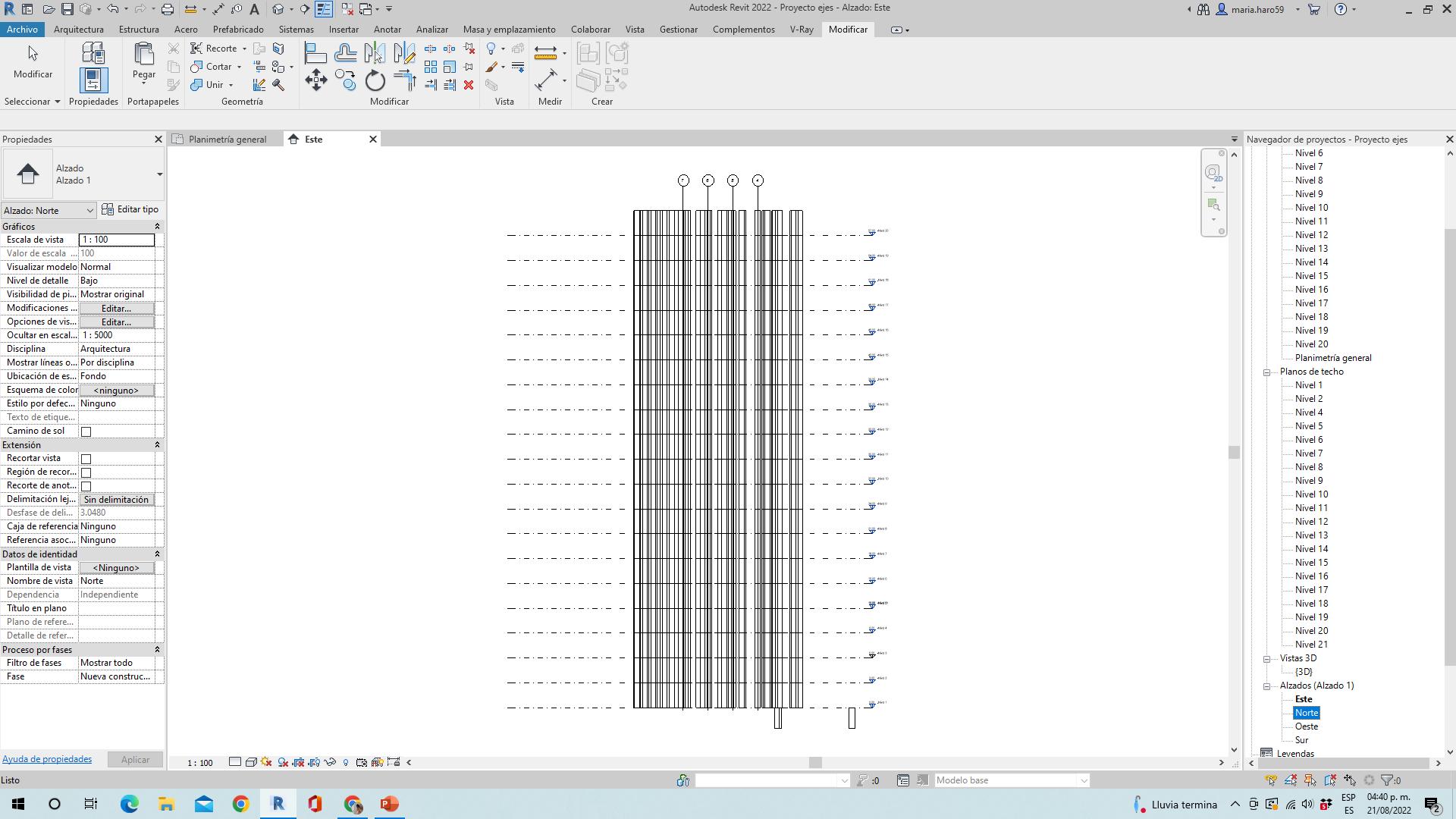Click the Editar tipo button

point(130,209)
